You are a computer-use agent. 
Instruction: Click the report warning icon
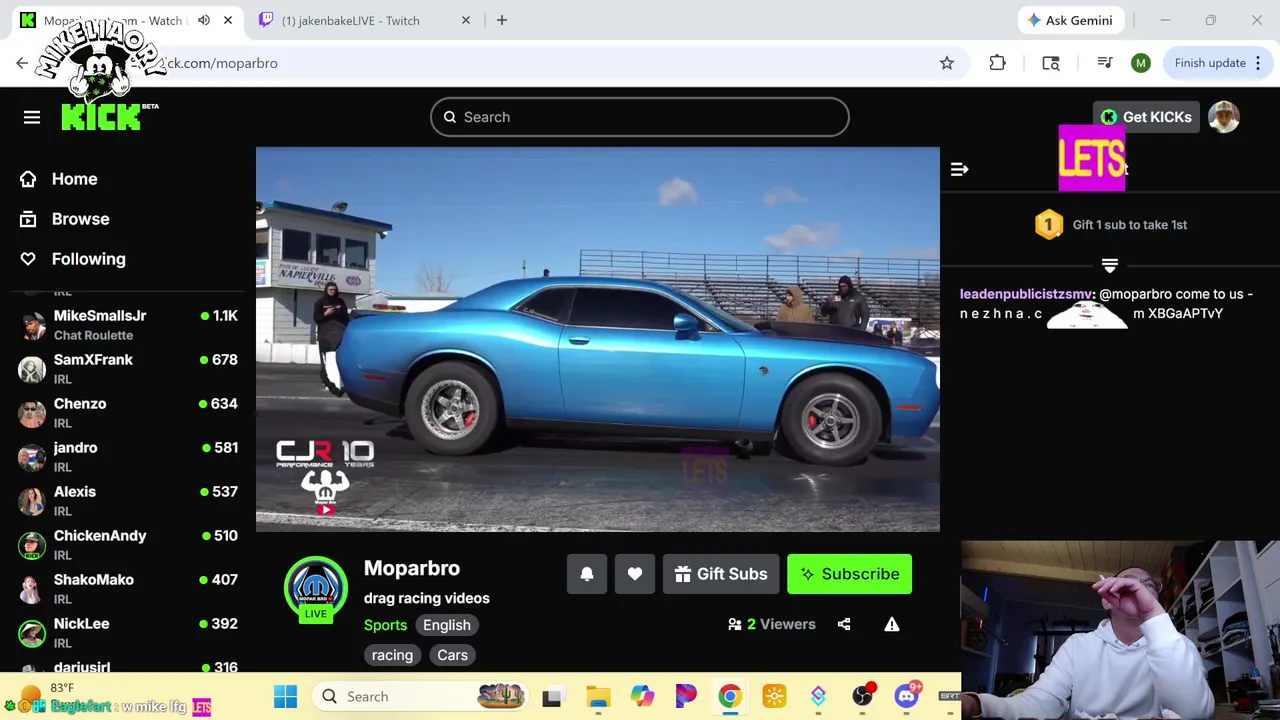pyautogui.click(x=892, y=624)
